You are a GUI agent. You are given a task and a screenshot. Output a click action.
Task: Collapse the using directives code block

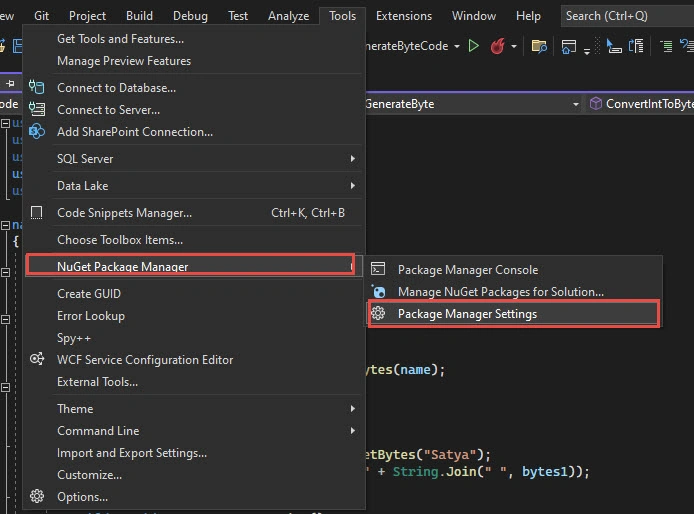pos(5,124)
